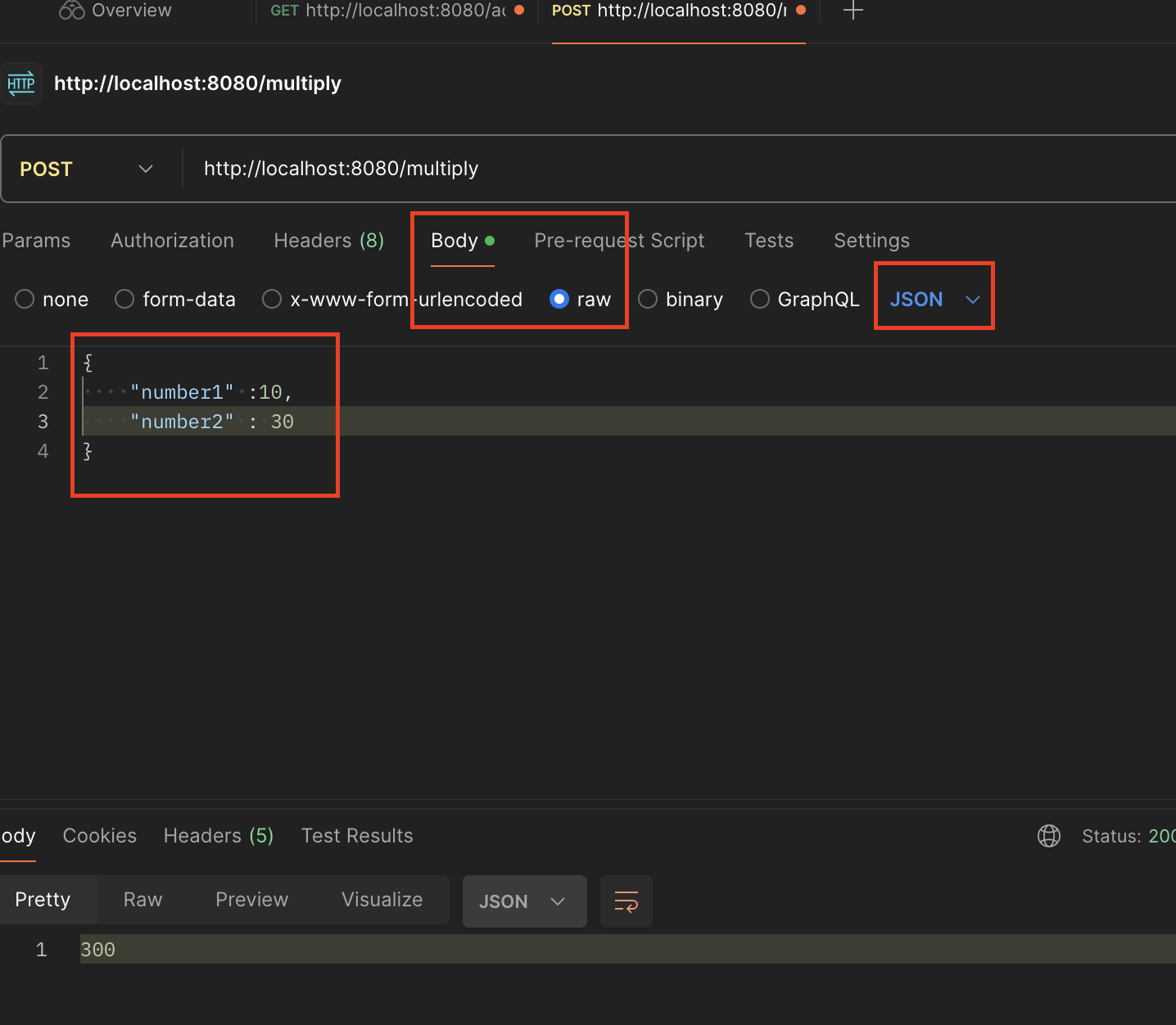This screenshot has height=1025, width=1176.
Task: Click the unsaved dot on GET tab
Action: (x=519, y=10)
